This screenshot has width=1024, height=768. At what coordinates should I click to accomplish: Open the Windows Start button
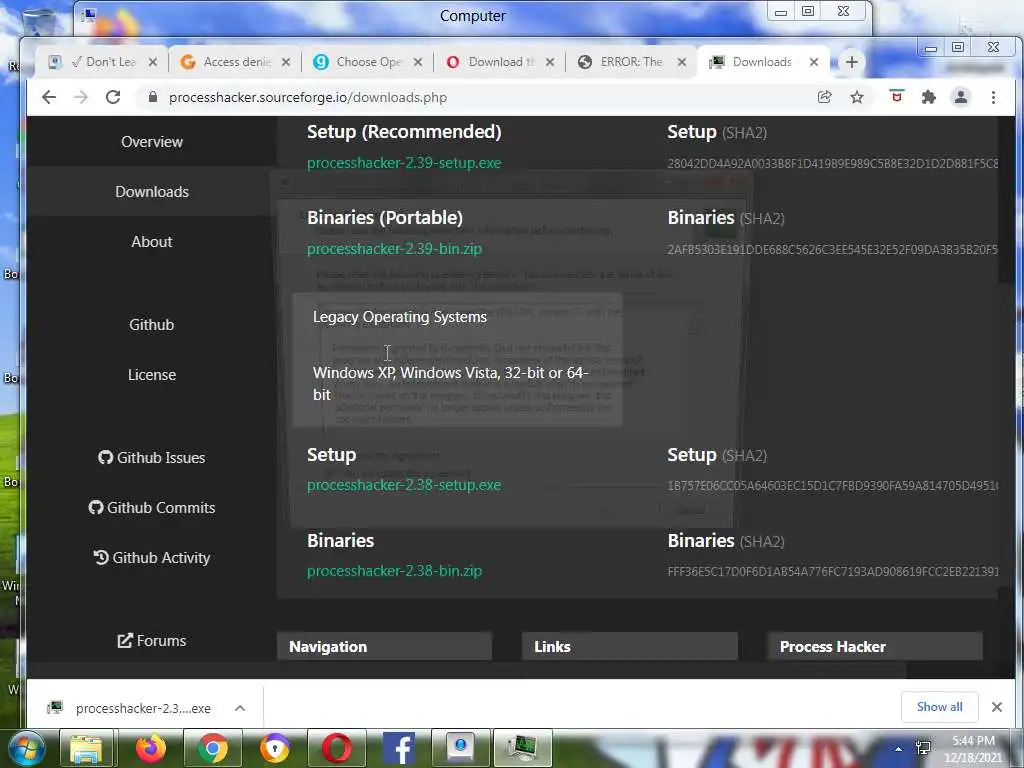(x=26, y=748)
